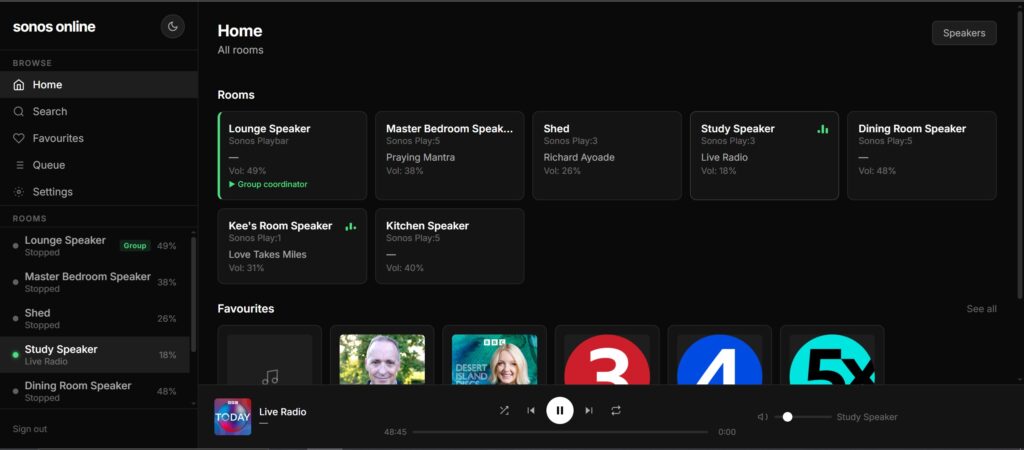Click Live Radio now playing title
Viewport: 1024px width, 450px height.
pyautogui.click(x=283, y=411)
